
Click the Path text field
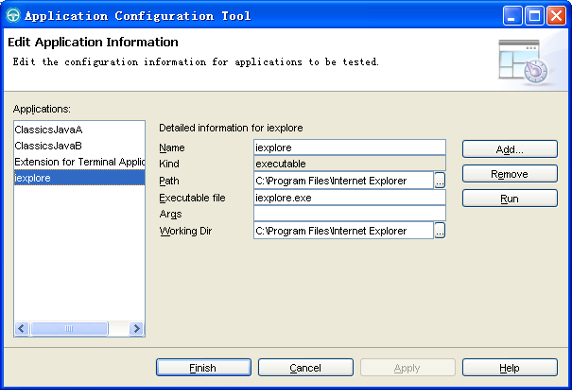pyautogui.click(x=343, y=181)
